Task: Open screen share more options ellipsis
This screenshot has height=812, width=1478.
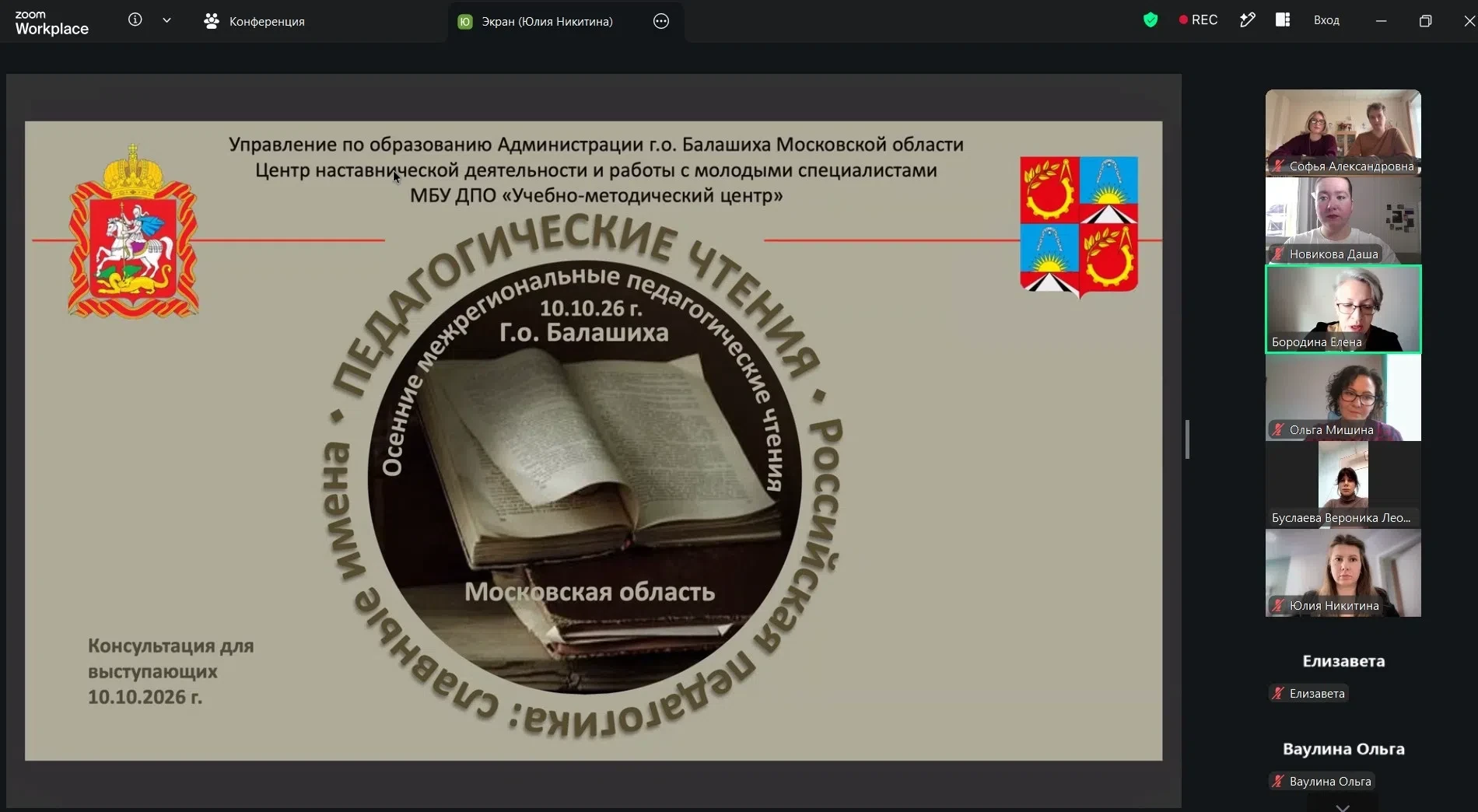Action: (661, 21)
